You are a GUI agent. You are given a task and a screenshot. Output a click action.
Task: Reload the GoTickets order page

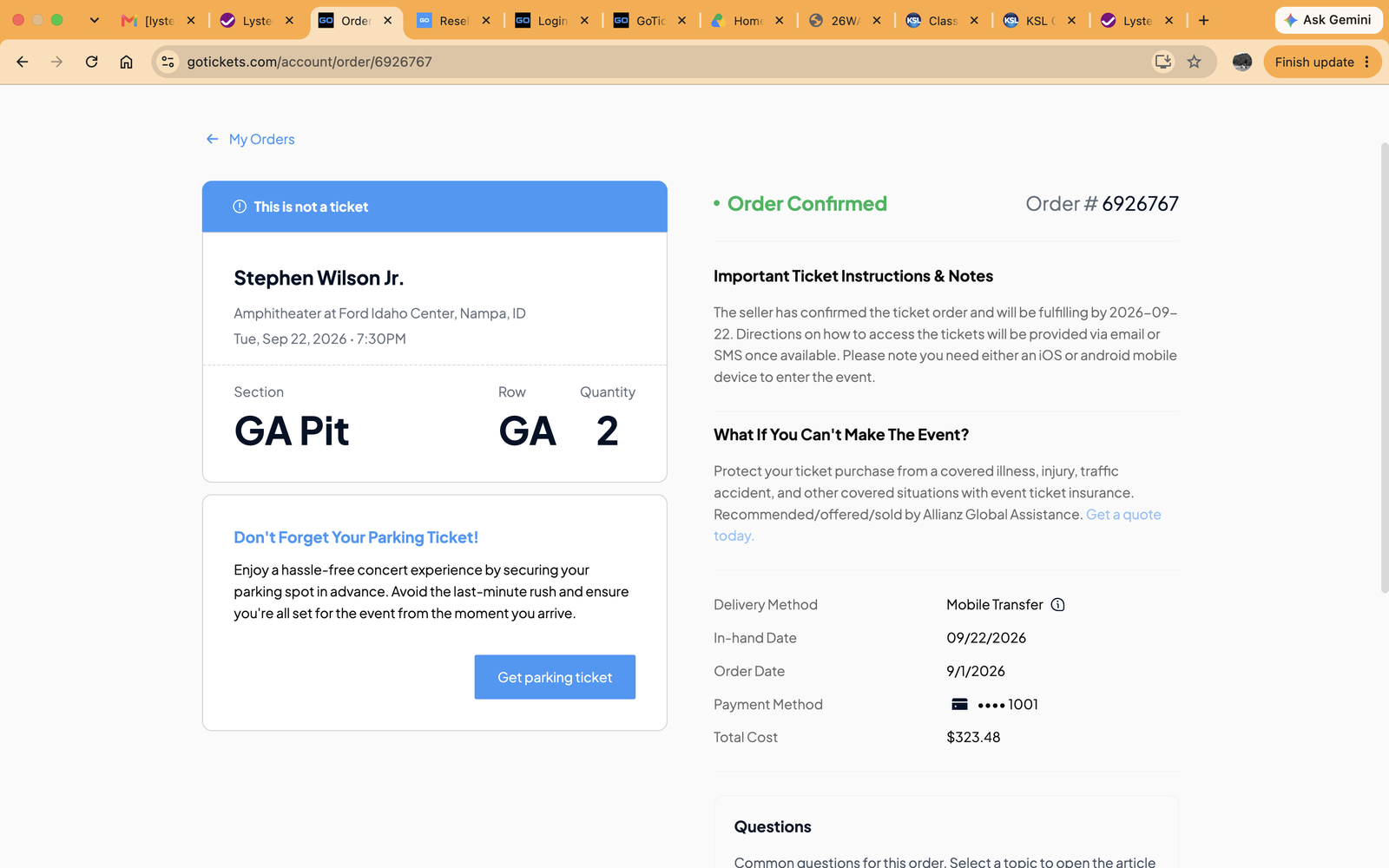coord(91,62)
